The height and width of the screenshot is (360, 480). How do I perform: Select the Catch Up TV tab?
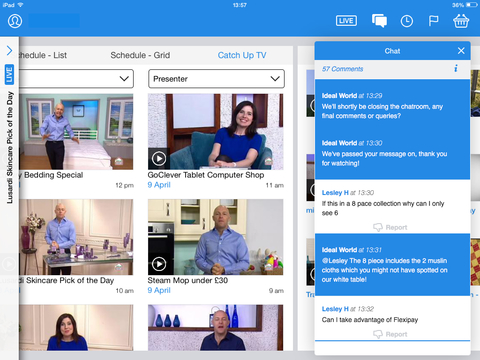click(242, 55)
